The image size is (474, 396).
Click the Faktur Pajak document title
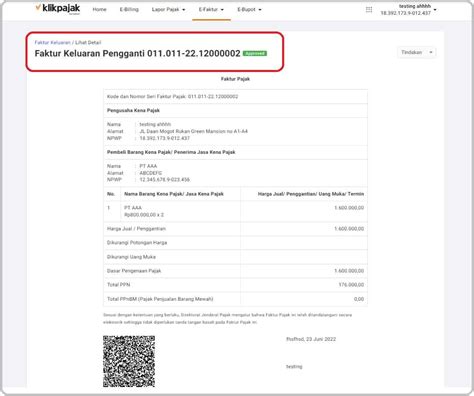tap(235, 79)
